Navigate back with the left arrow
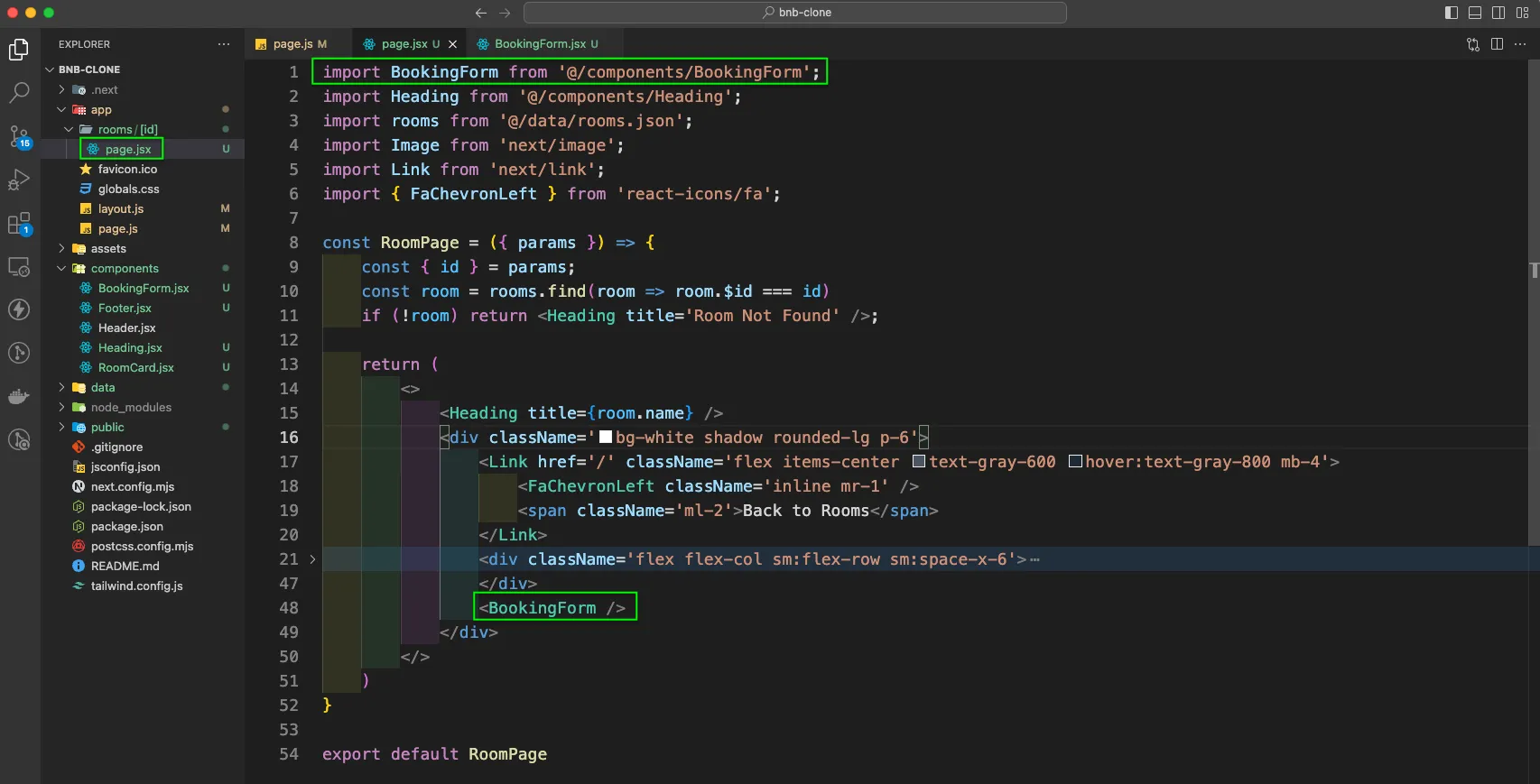This screenshot has width=1540, height=784. click(481, 13)
